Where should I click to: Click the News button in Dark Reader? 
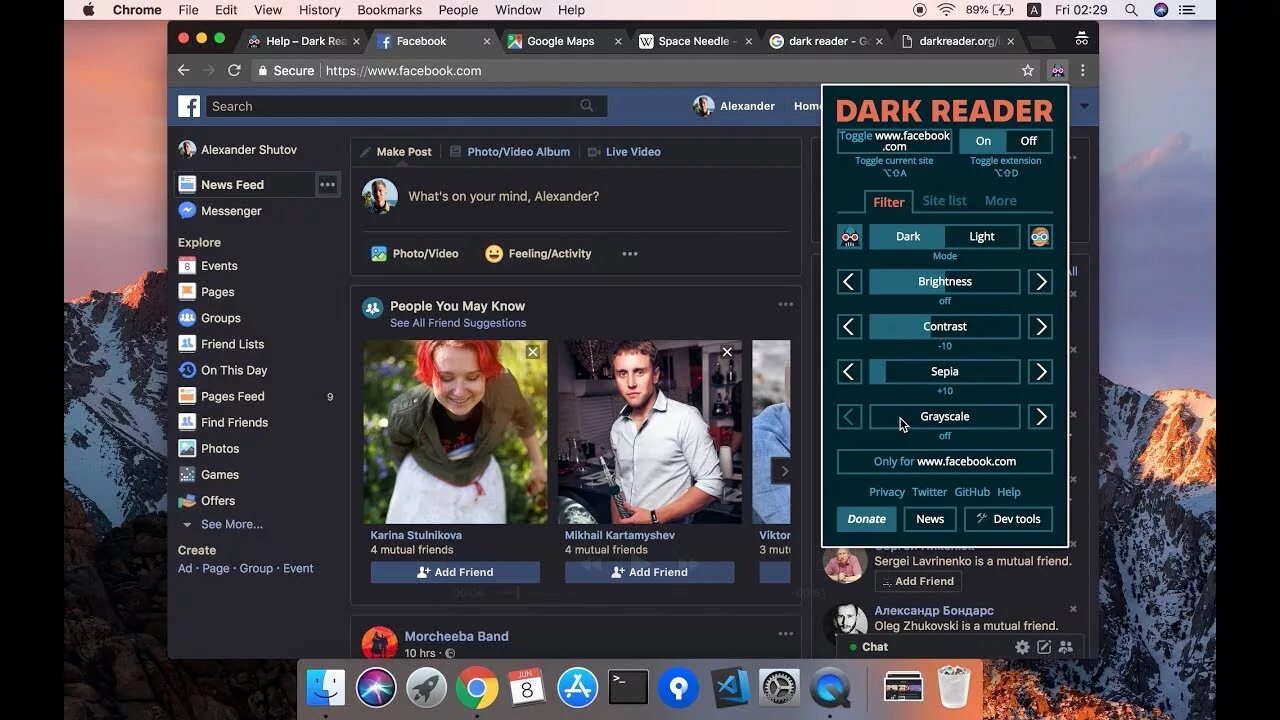930,519
